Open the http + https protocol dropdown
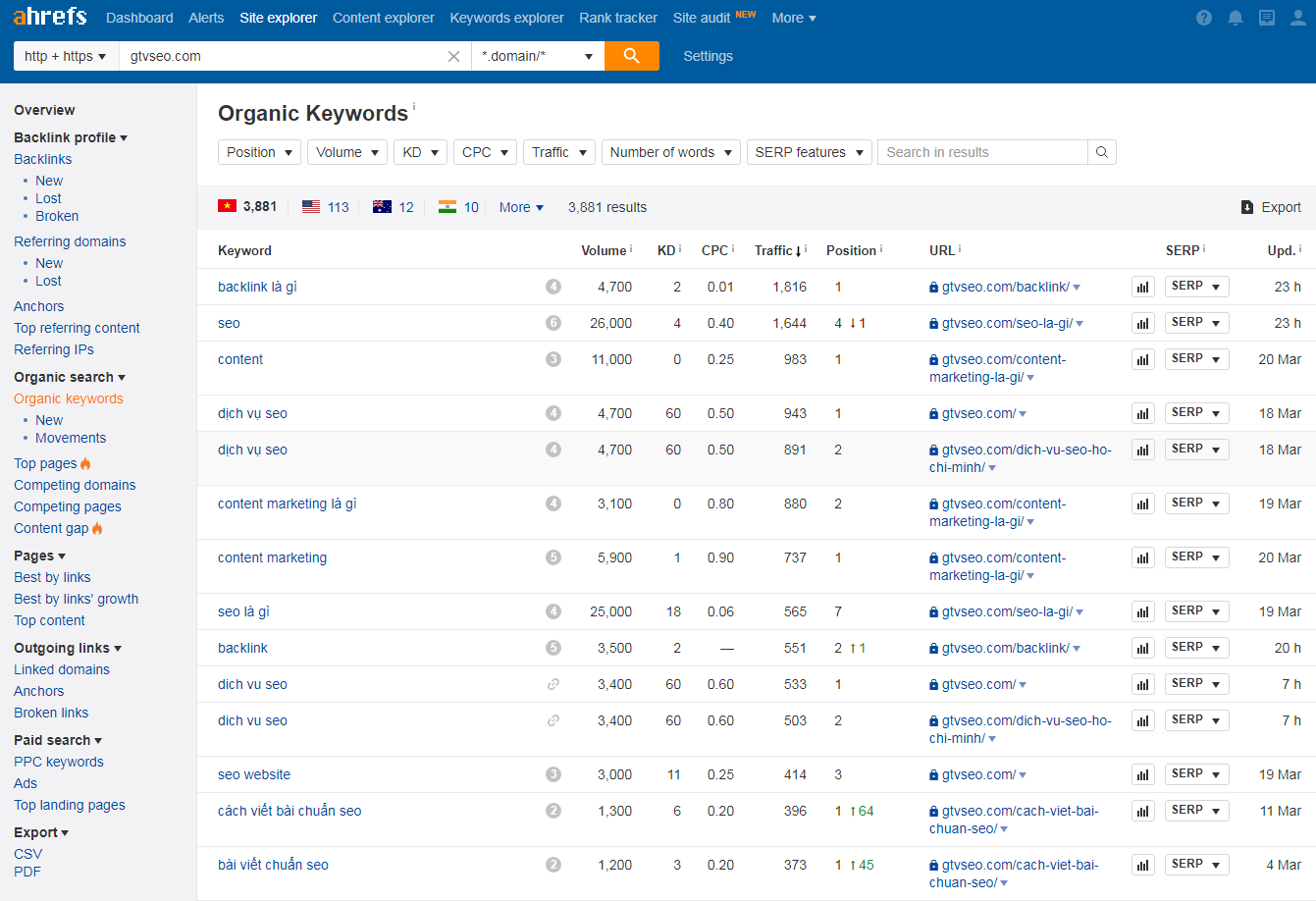 pyautogui.click(x=65, y=56)
